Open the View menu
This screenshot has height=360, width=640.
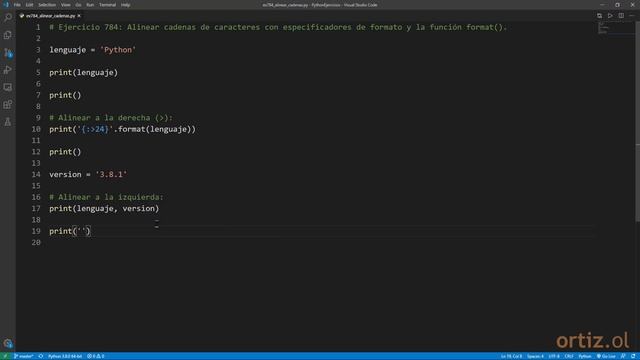(x=65, y=5)
